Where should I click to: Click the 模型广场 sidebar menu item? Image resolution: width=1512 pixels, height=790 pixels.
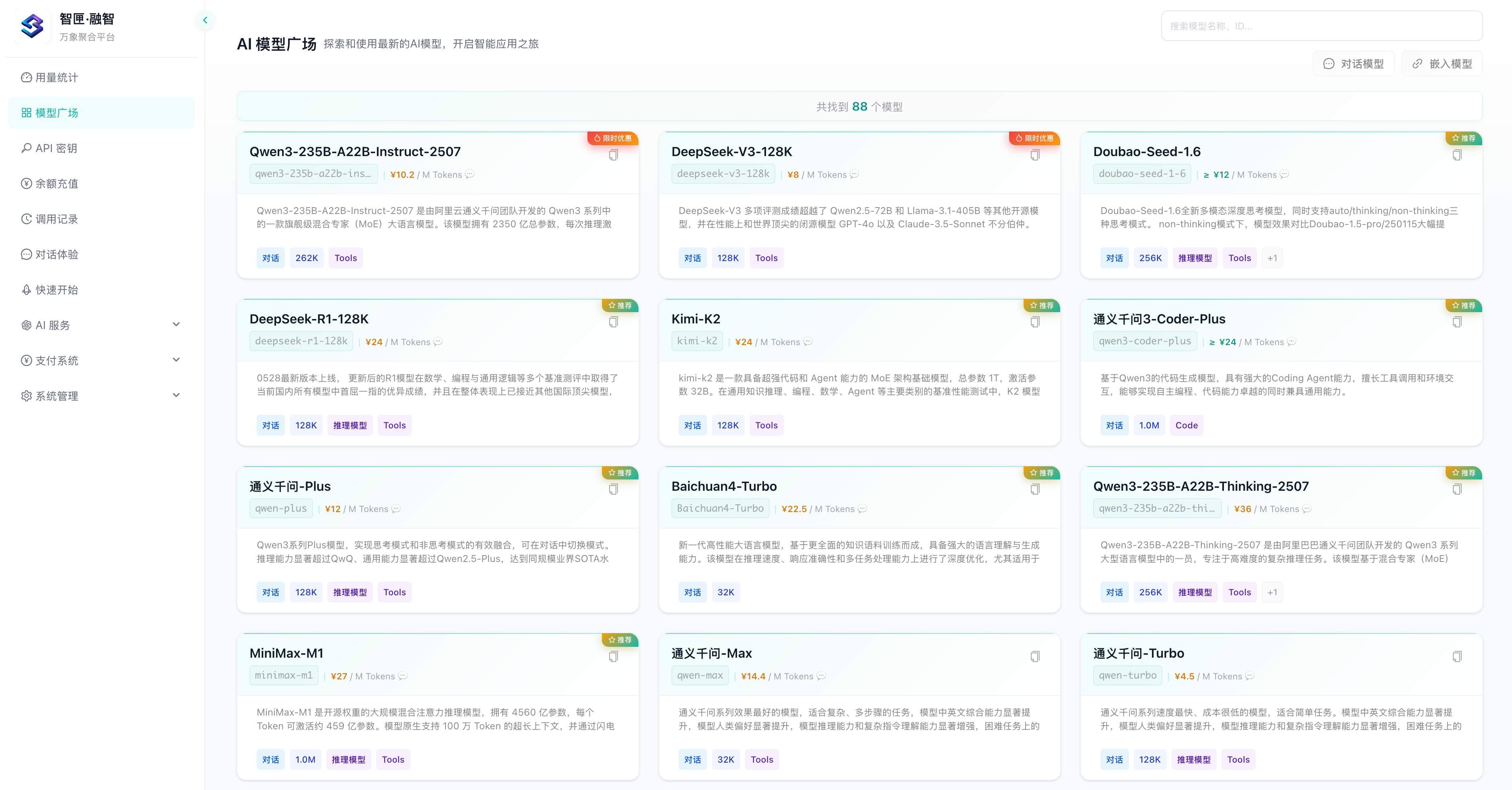56,112
